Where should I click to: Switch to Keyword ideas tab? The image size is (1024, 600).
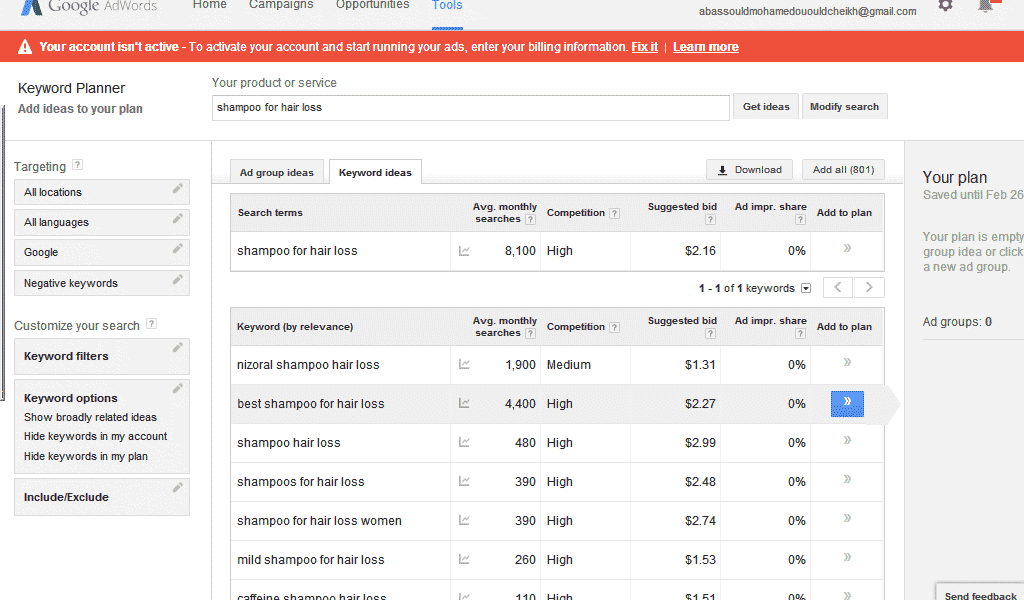(x=376, y=172)
